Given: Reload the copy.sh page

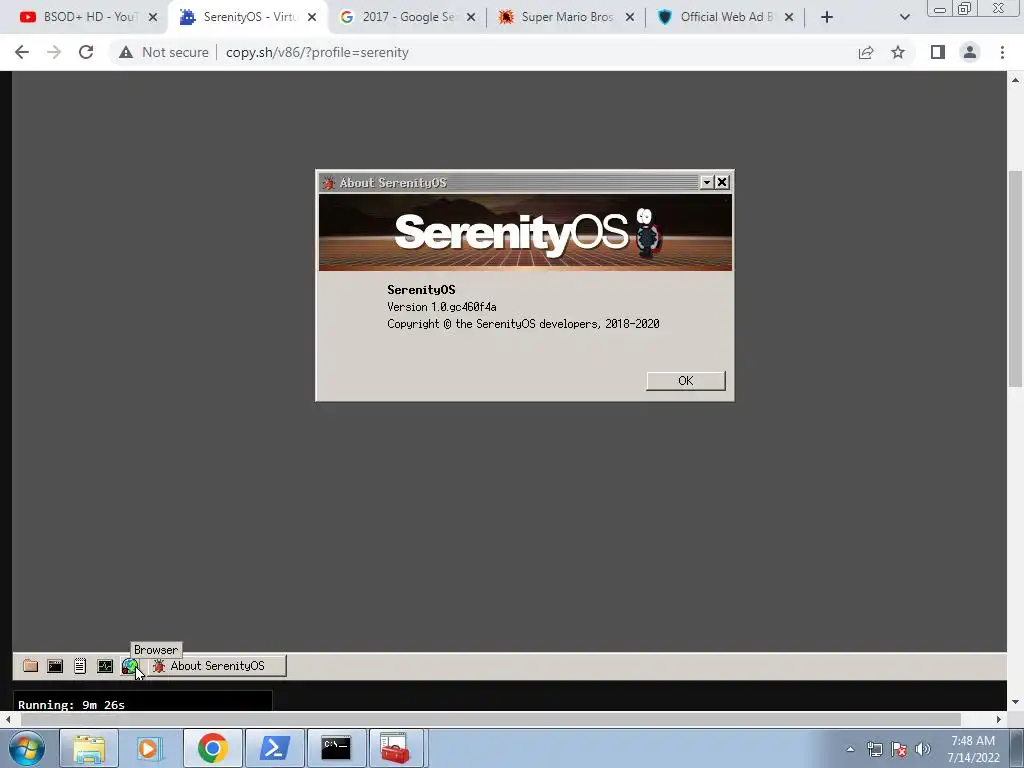Looking at the screenshot, I should (86, 52).
